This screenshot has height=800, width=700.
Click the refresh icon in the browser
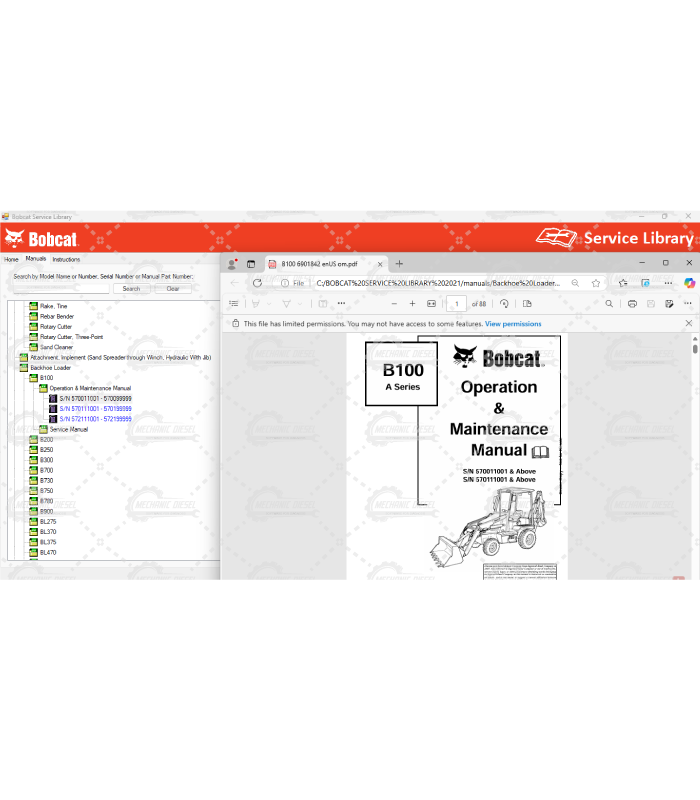point(257,283)
